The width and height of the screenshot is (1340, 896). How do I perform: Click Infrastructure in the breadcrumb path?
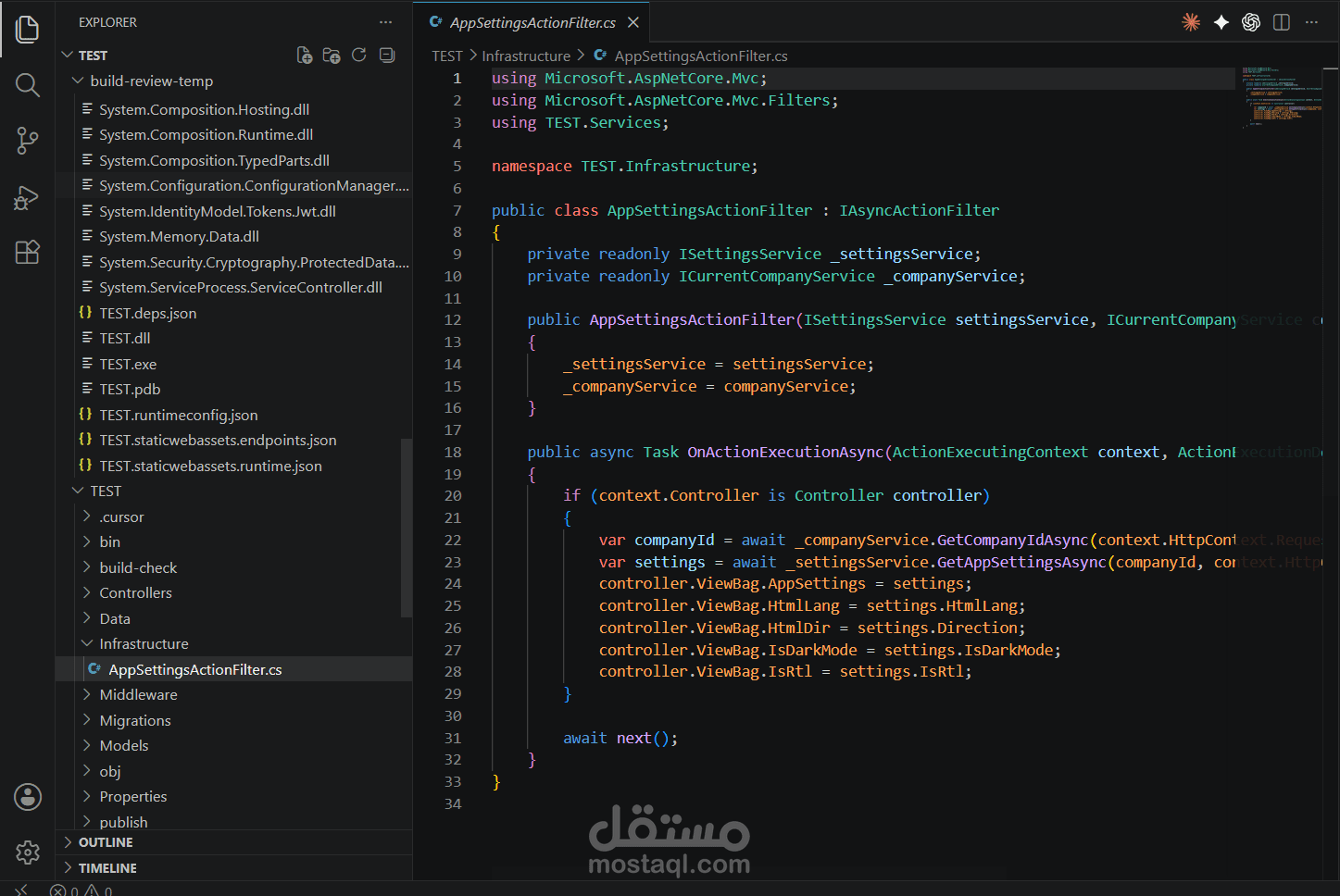coord(526,56)
